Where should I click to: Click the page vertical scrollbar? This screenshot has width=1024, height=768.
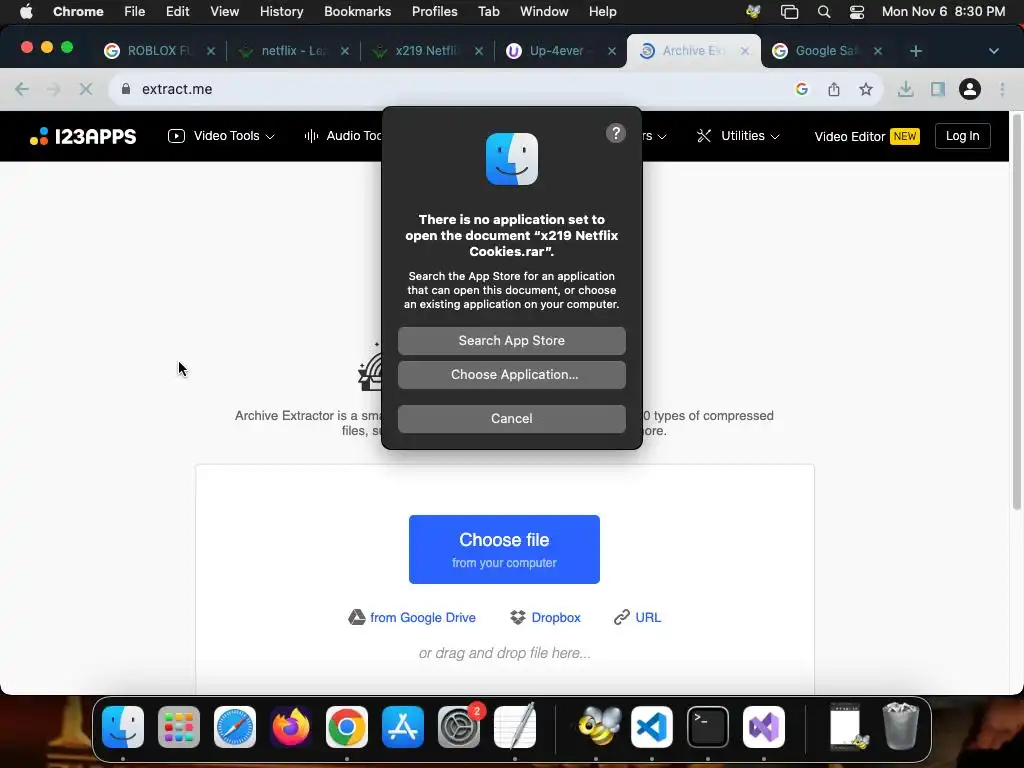coord(1016,313)
